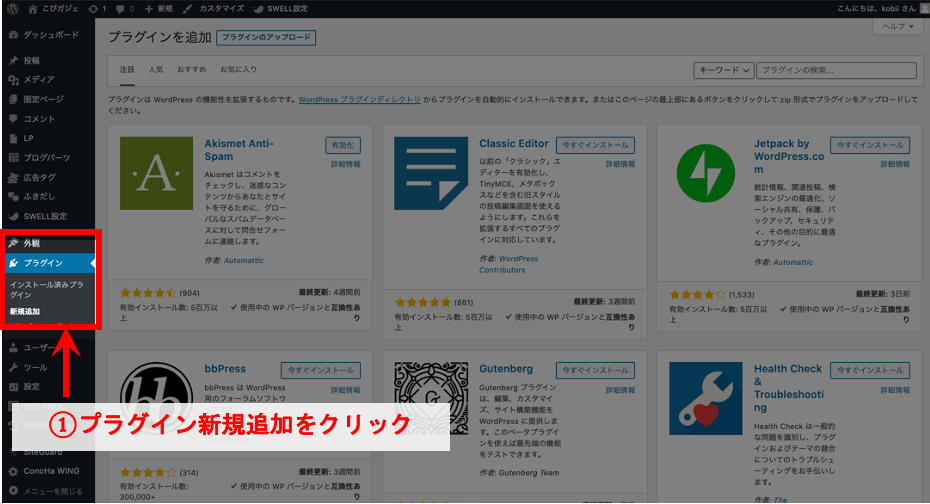Open Health Check & Troubleshooting title link
This screenshot has height=504, width=930.
[x=789, y=388]
